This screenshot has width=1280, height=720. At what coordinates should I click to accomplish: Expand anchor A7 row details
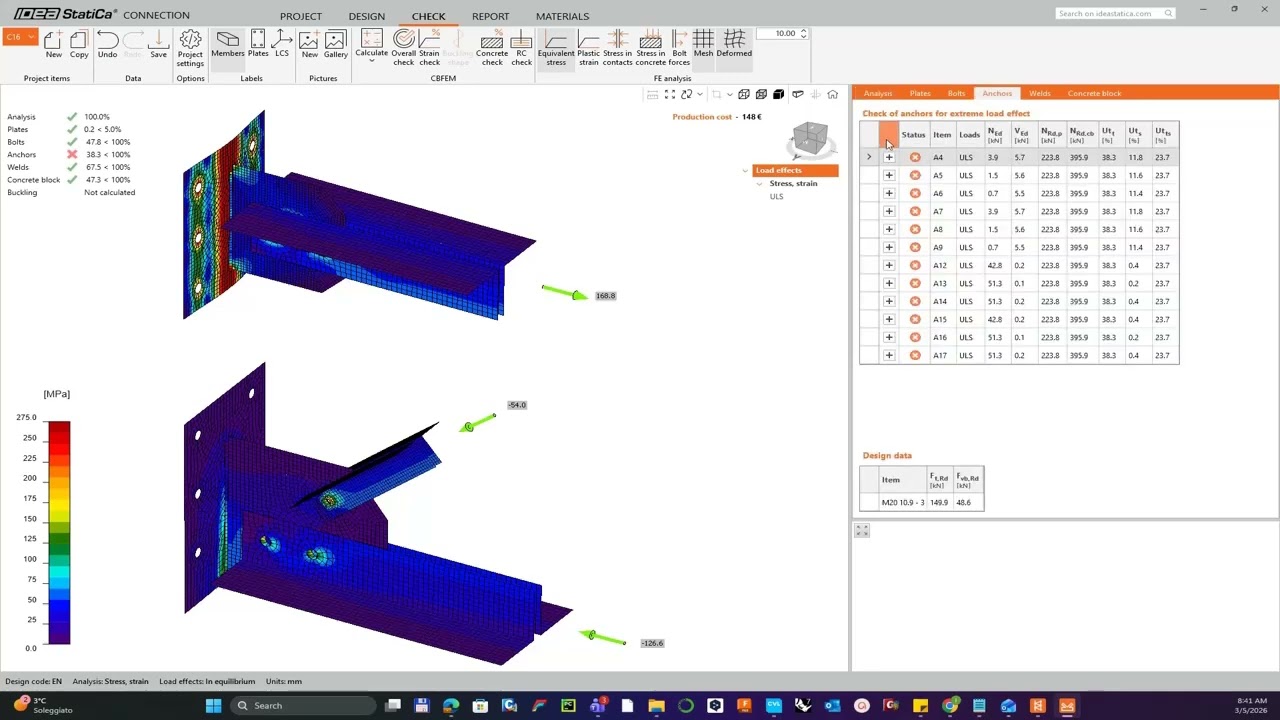(x=889, y=211)
